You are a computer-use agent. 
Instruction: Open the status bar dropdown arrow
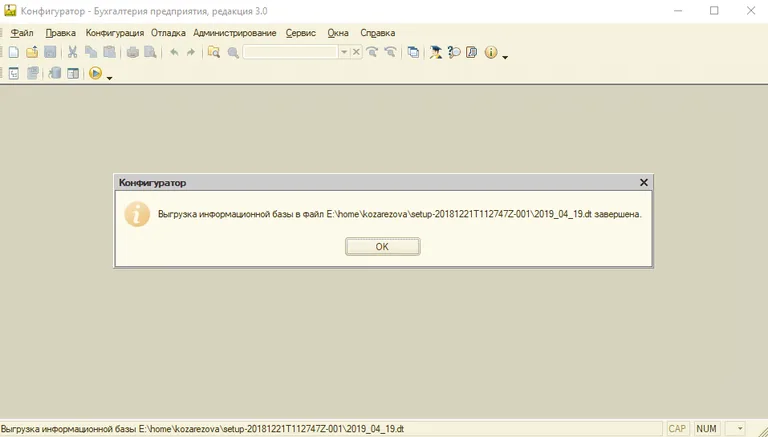[740, 429]
